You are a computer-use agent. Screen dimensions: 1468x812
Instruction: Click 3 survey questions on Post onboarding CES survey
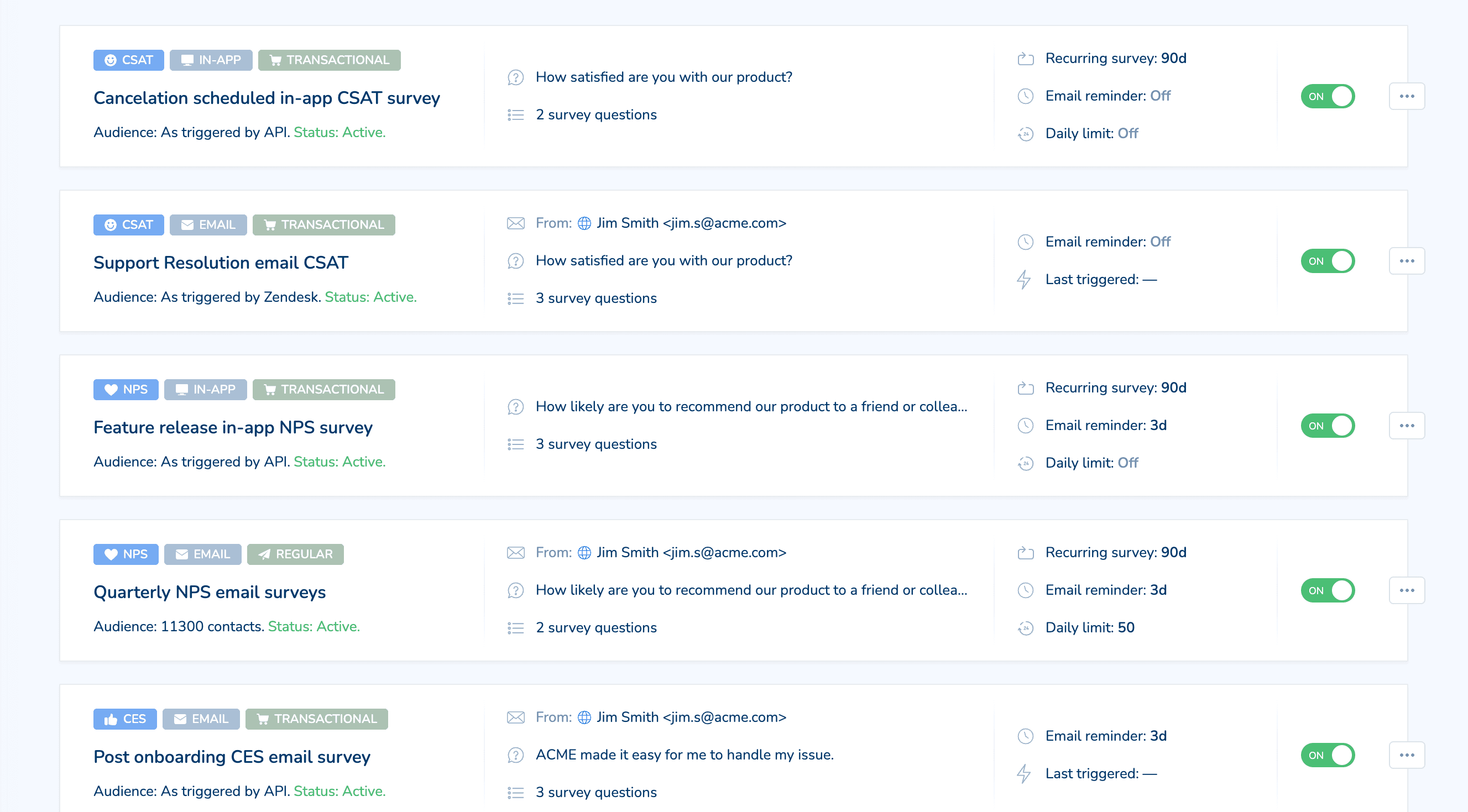pos(596,792)
